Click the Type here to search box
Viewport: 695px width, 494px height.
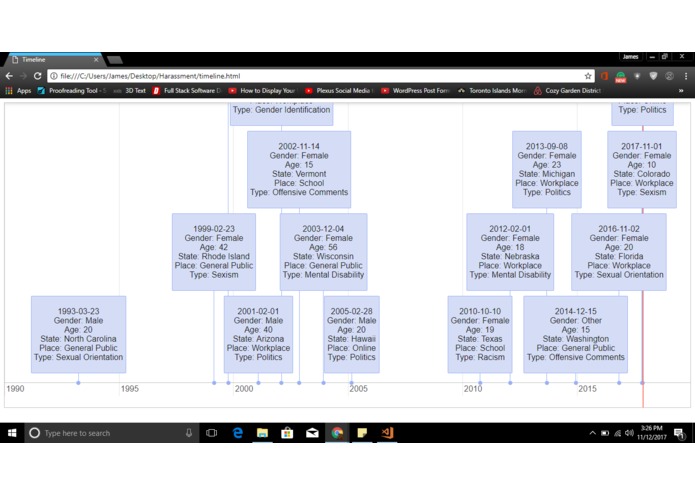[110, 433]
